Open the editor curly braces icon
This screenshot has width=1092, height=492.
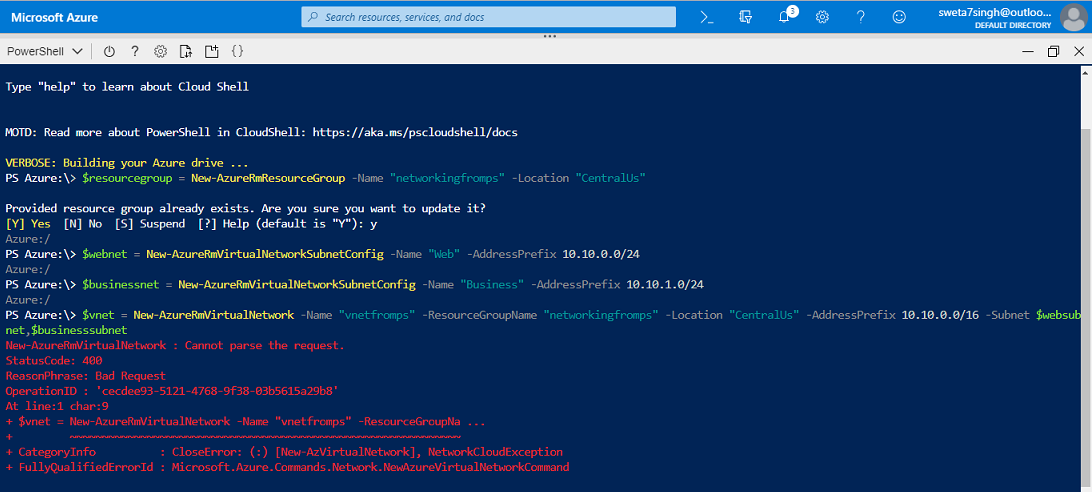237,51
